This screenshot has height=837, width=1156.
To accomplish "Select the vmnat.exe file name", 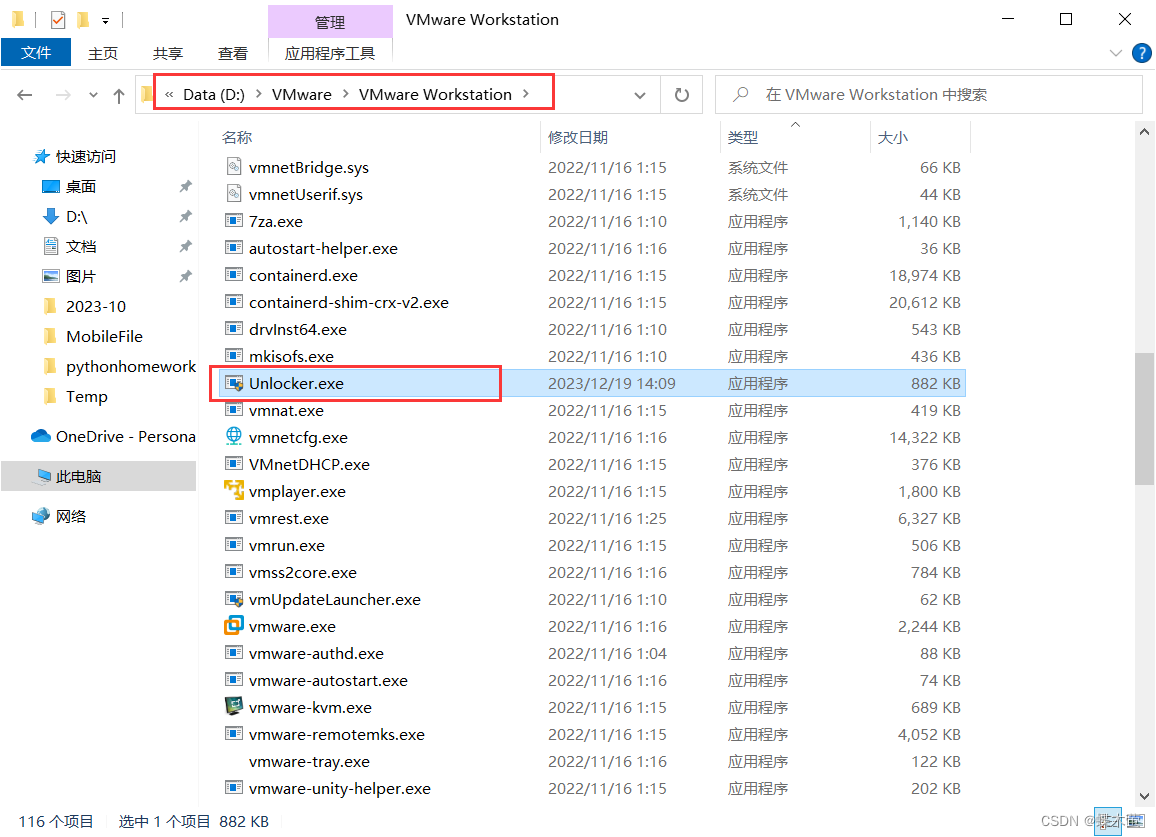I will pos(286,411).
